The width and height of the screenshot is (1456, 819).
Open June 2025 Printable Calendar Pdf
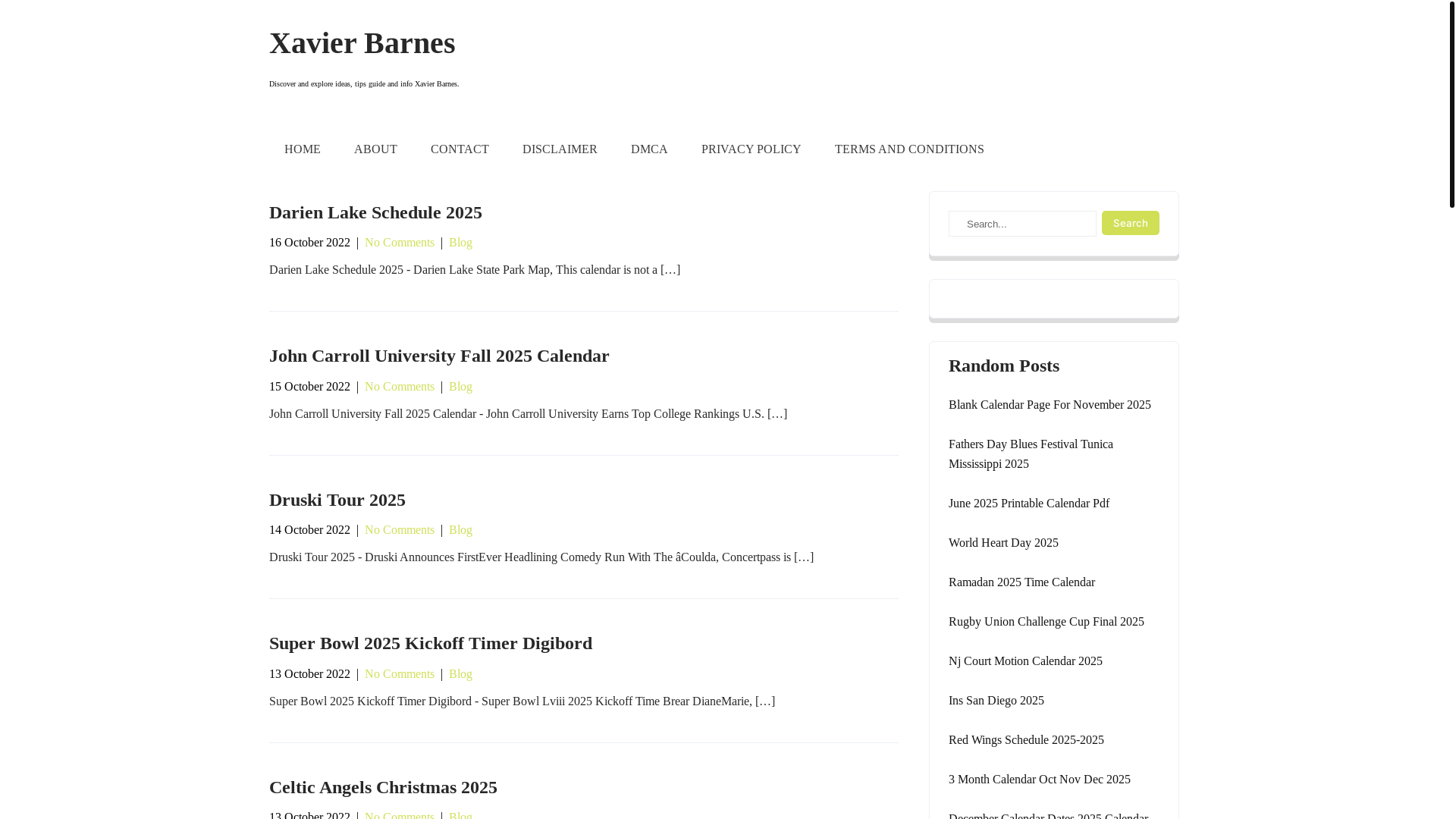1029,504
